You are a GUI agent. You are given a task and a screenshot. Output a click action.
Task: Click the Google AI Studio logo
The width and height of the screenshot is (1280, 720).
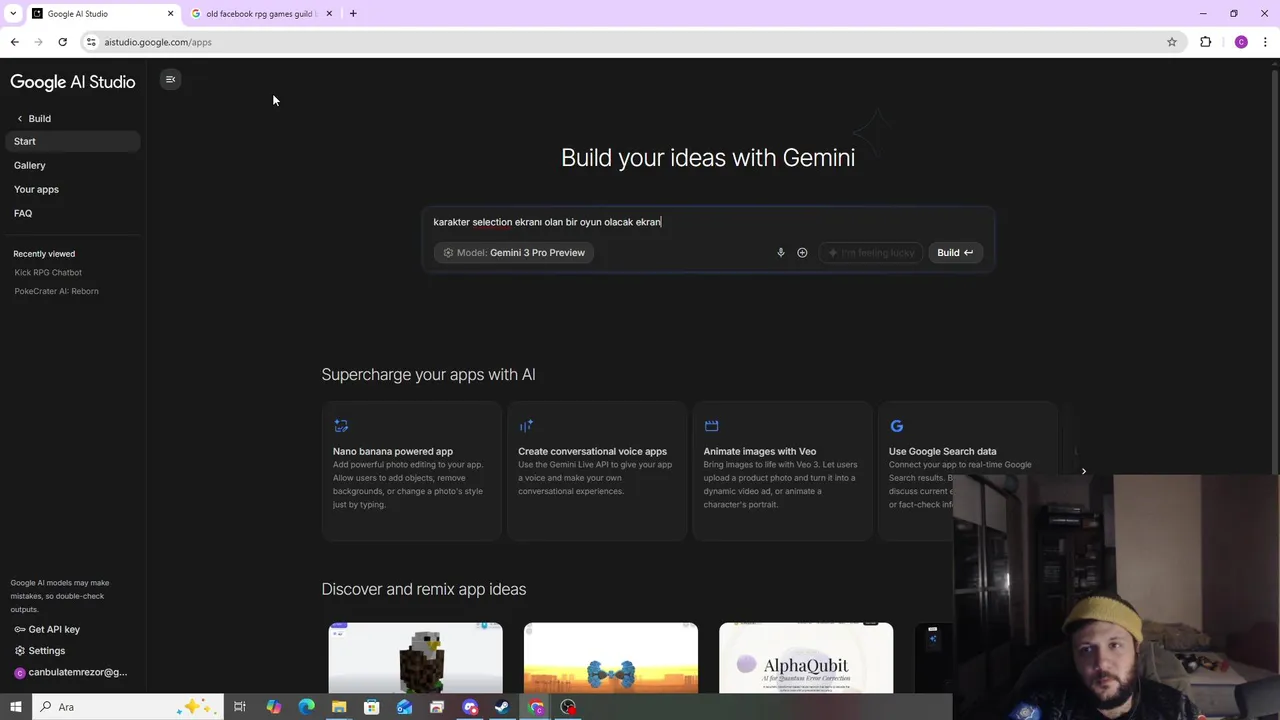click(72, 82)
